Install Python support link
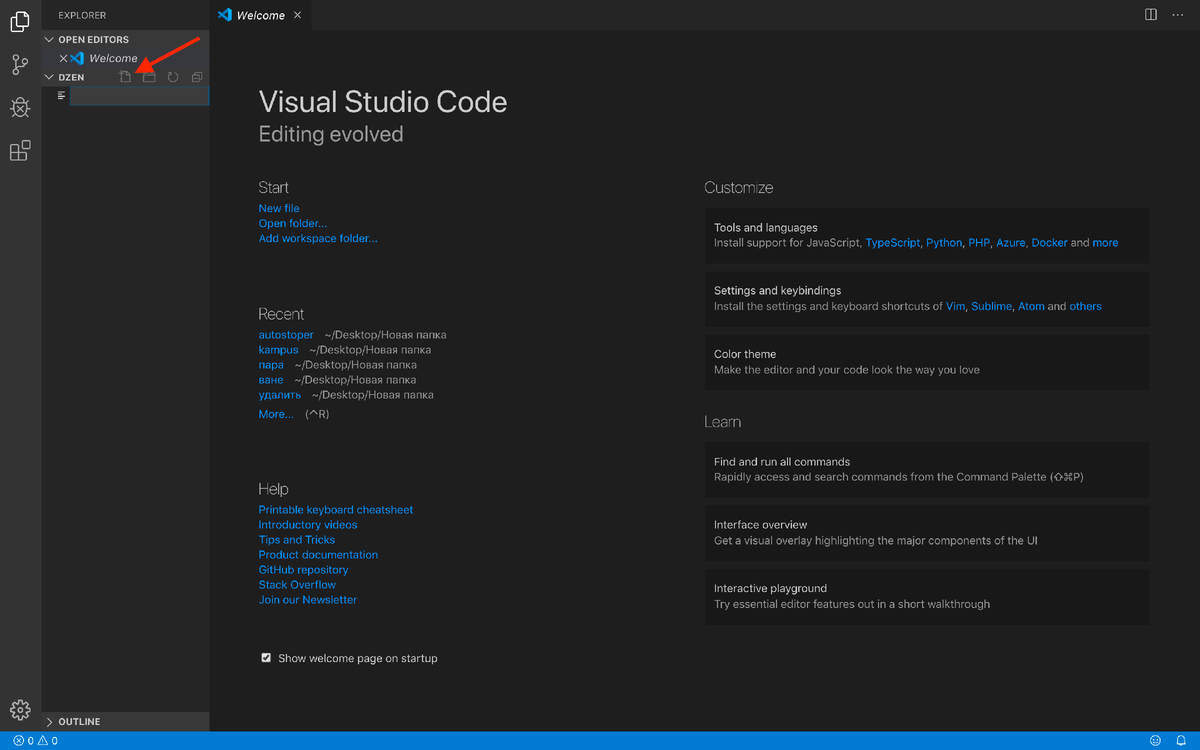The width and height of the screenshot is (1200, 750). pos(944,243)
